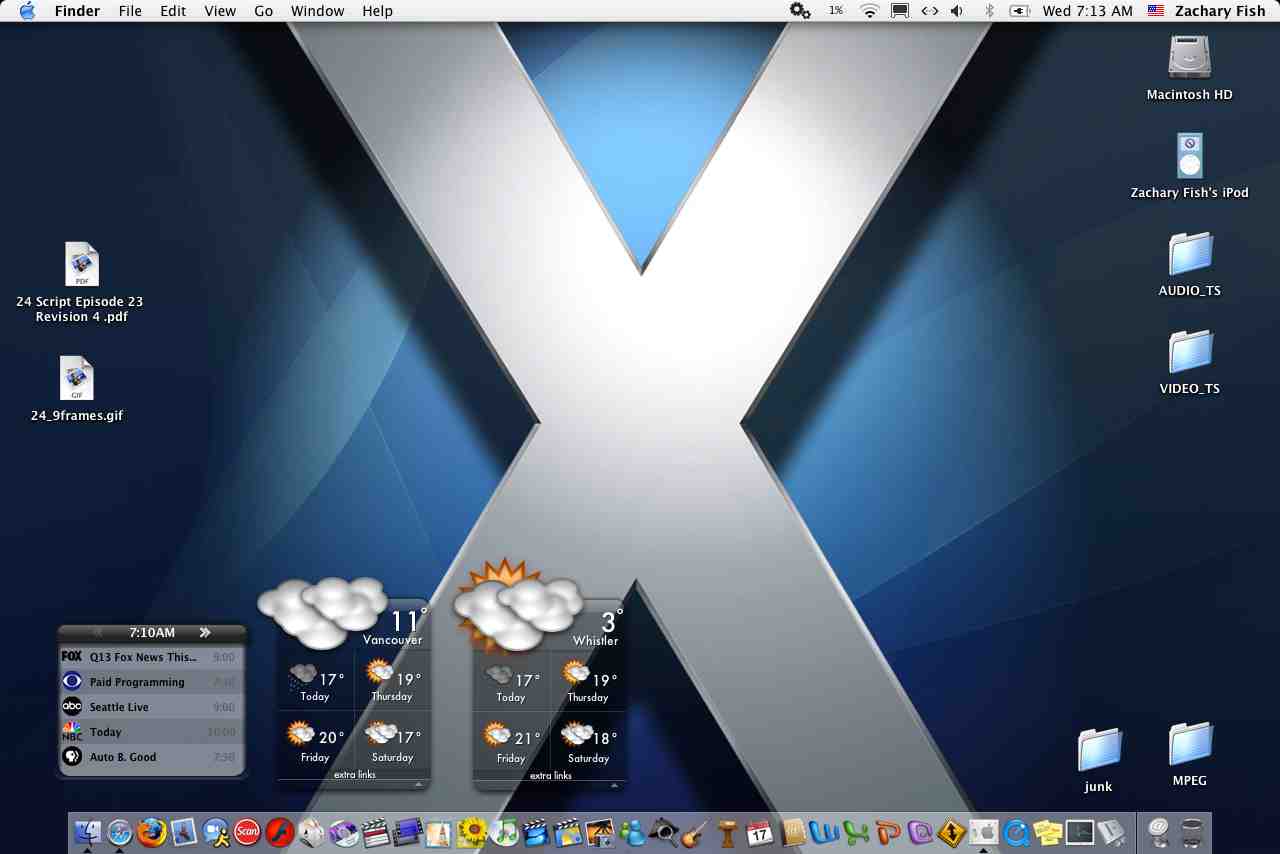
Task: Open the US flag input menu
Action: pos(1156,11)
